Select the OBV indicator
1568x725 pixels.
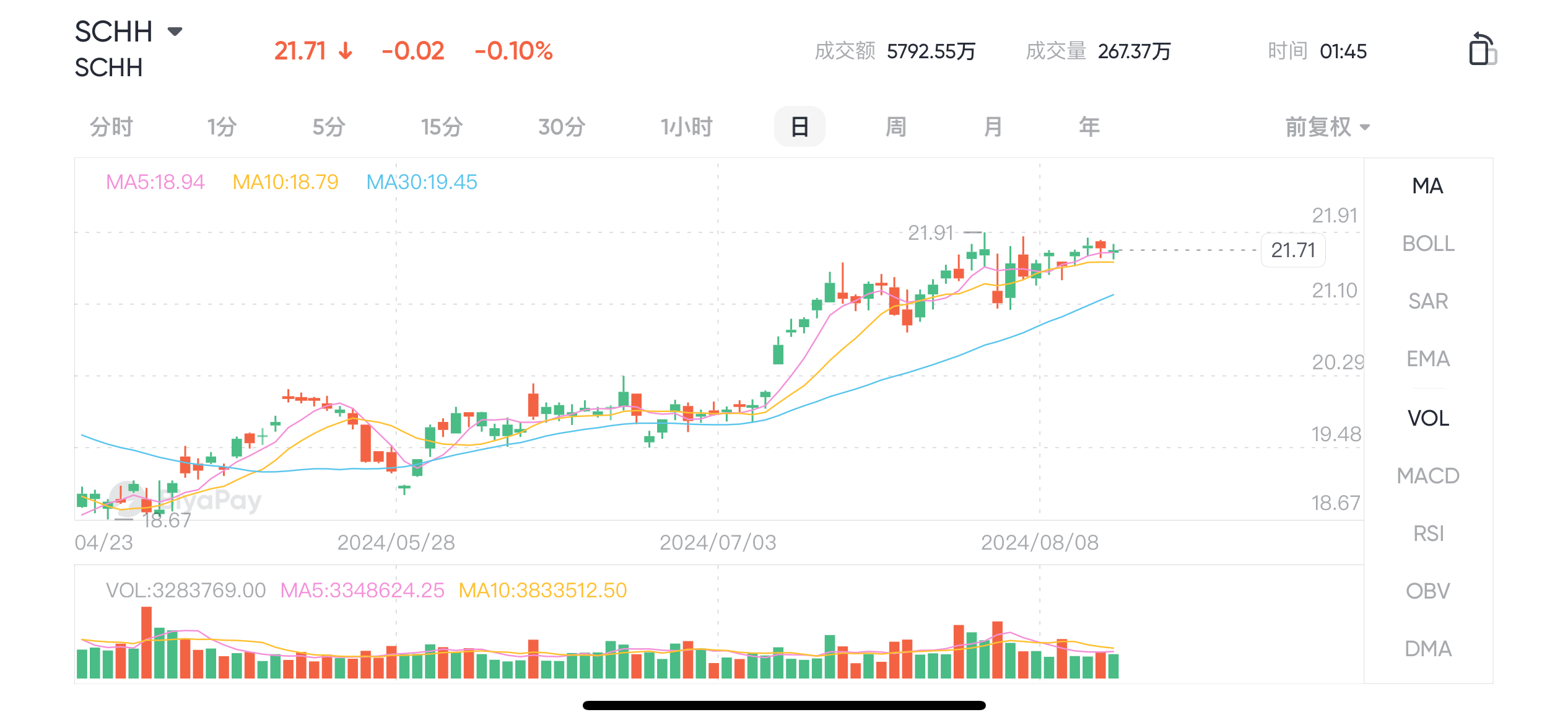[x=1428, y=591]
